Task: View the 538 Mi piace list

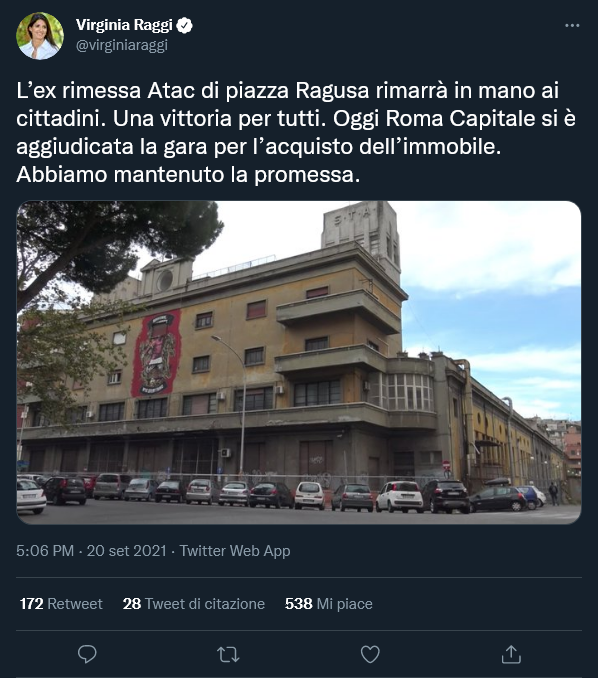Action: (329, 604)
